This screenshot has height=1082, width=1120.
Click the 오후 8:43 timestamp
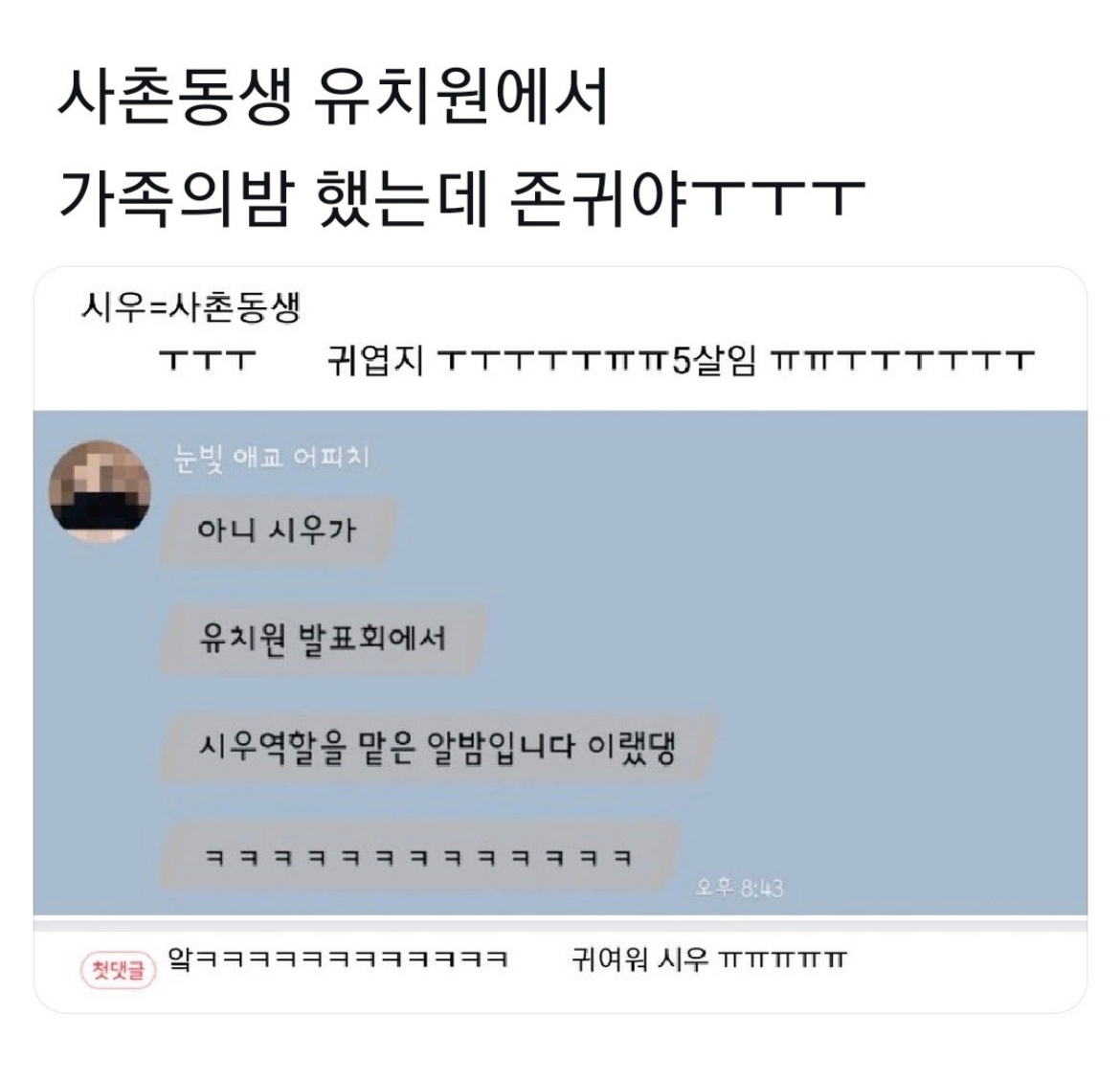click(x=739, y=889)
